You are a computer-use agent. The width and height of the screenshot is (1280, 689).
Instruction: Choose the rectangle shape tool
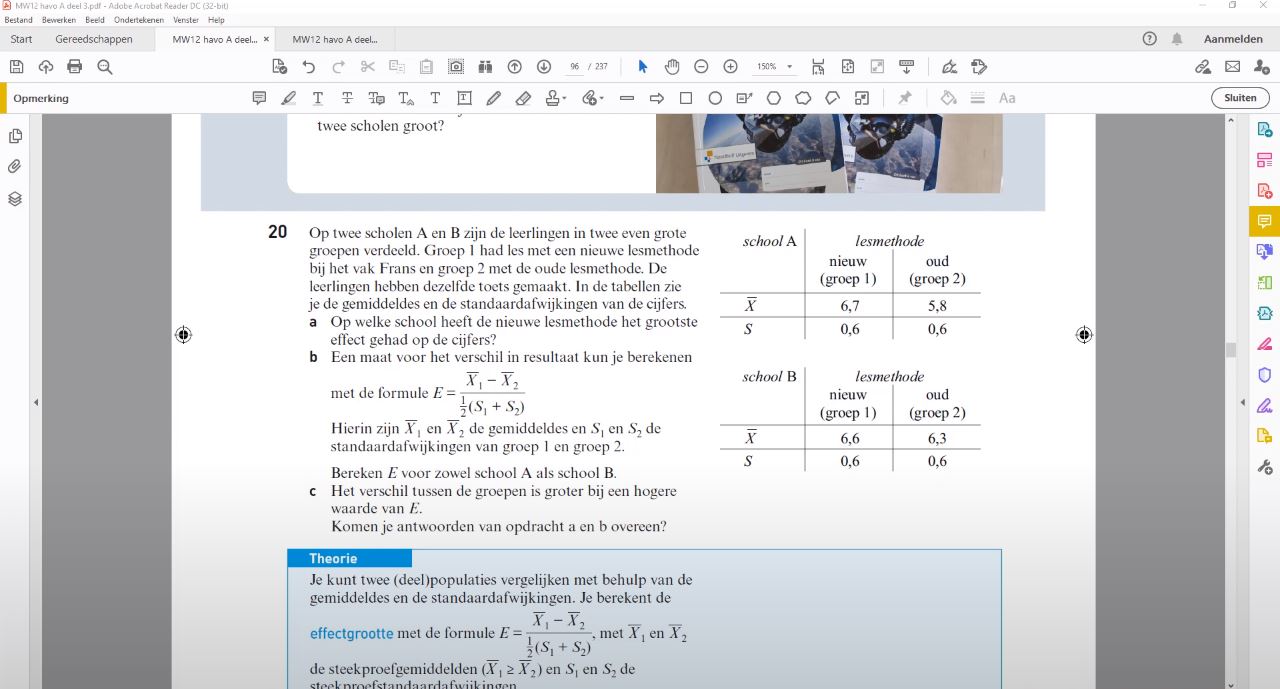686,98
